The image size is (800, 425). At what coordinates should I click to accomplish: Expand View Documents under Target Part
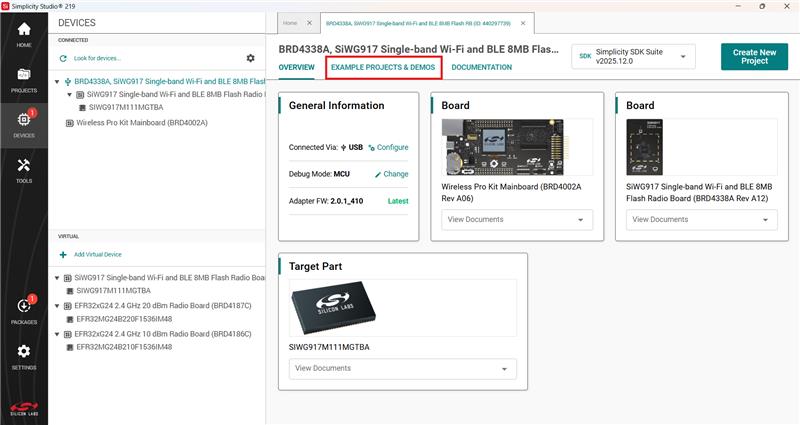point(403,368)
